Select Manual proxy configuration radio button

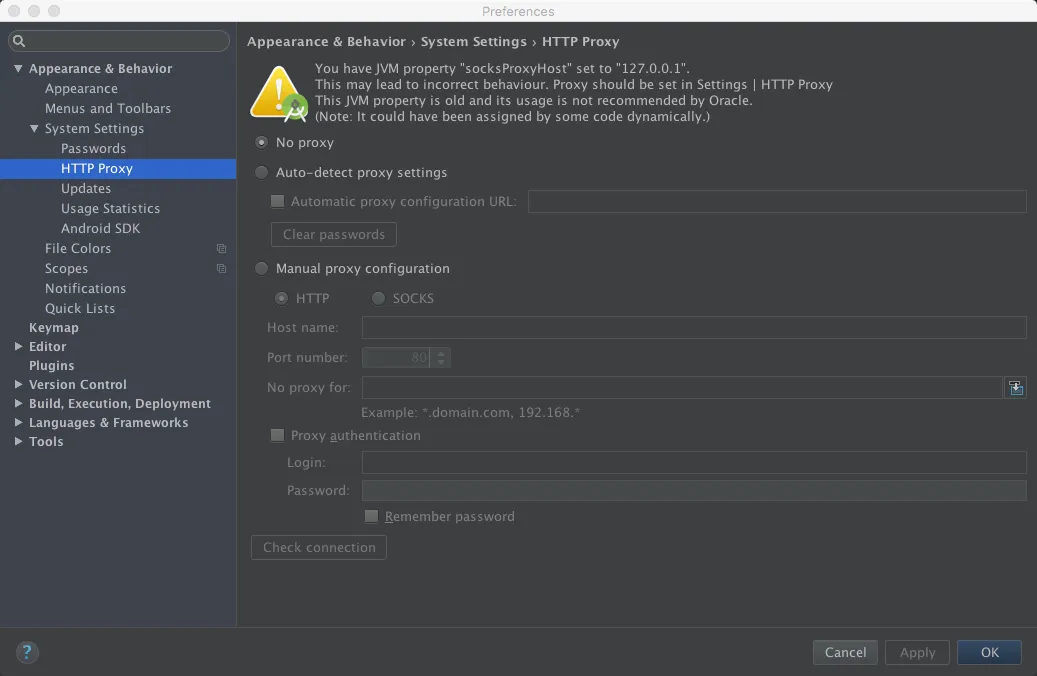(262, 269)
